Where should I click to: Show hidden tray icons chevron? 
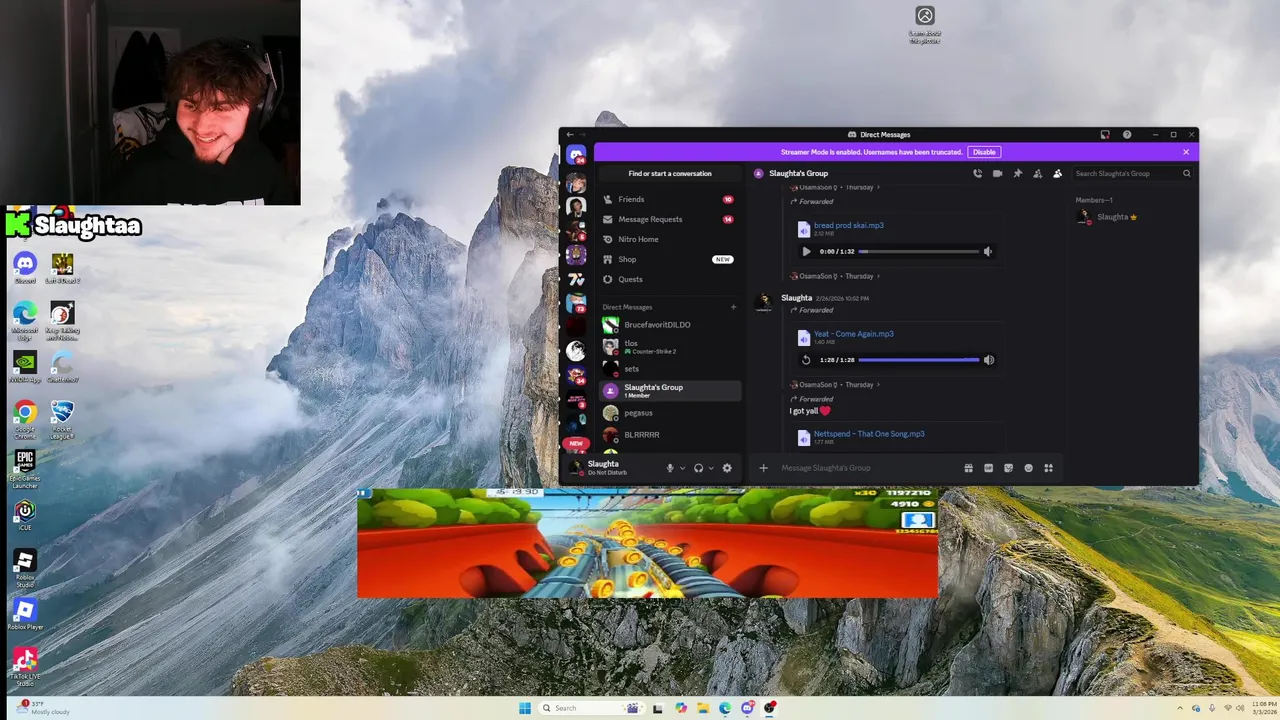tap(1179, 708)
